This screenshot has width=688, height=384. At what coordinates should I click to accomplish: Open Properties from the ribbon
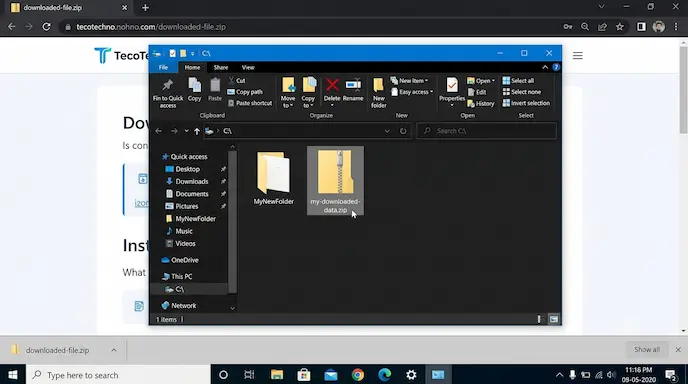[452, 91]
